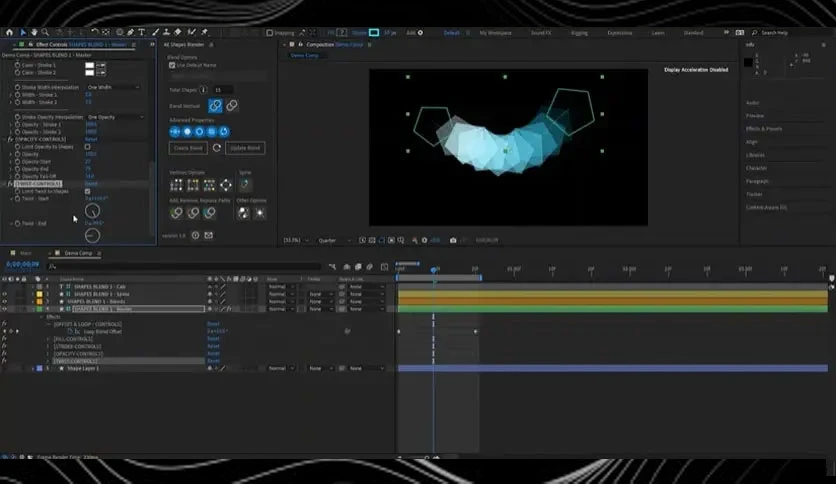The height and width of the screenshot is (484, 836).
Task: Switch to the Rigging workspace
Action: click(579, 33)
